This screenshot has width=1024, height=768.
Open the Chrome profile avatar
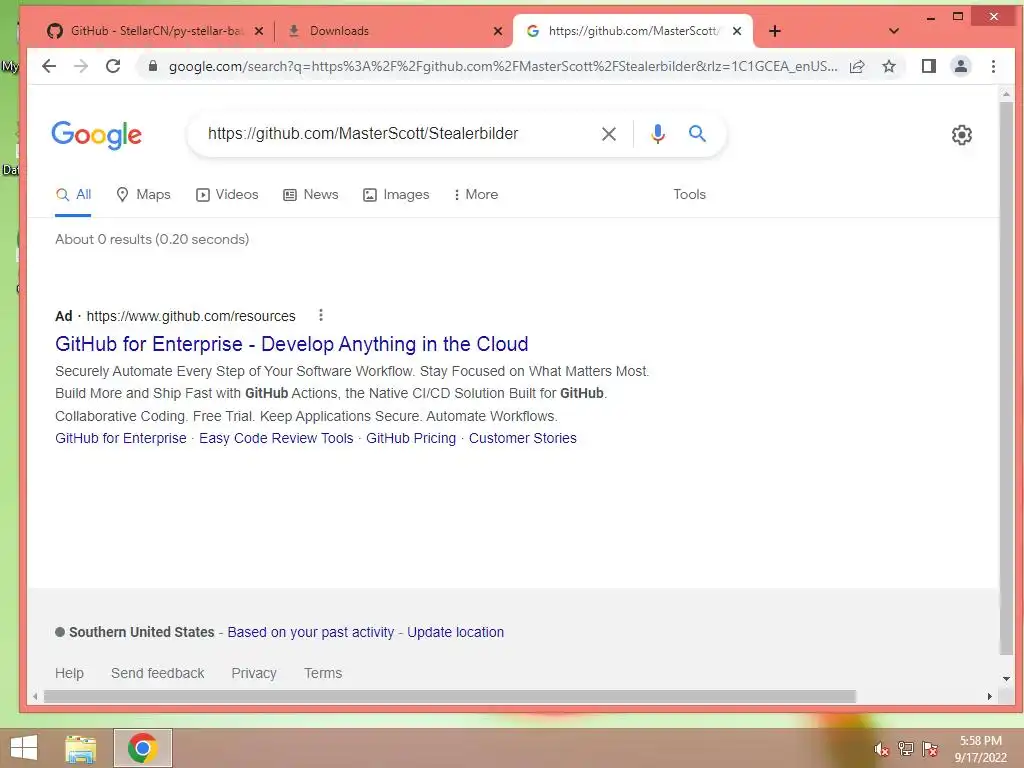961,66
